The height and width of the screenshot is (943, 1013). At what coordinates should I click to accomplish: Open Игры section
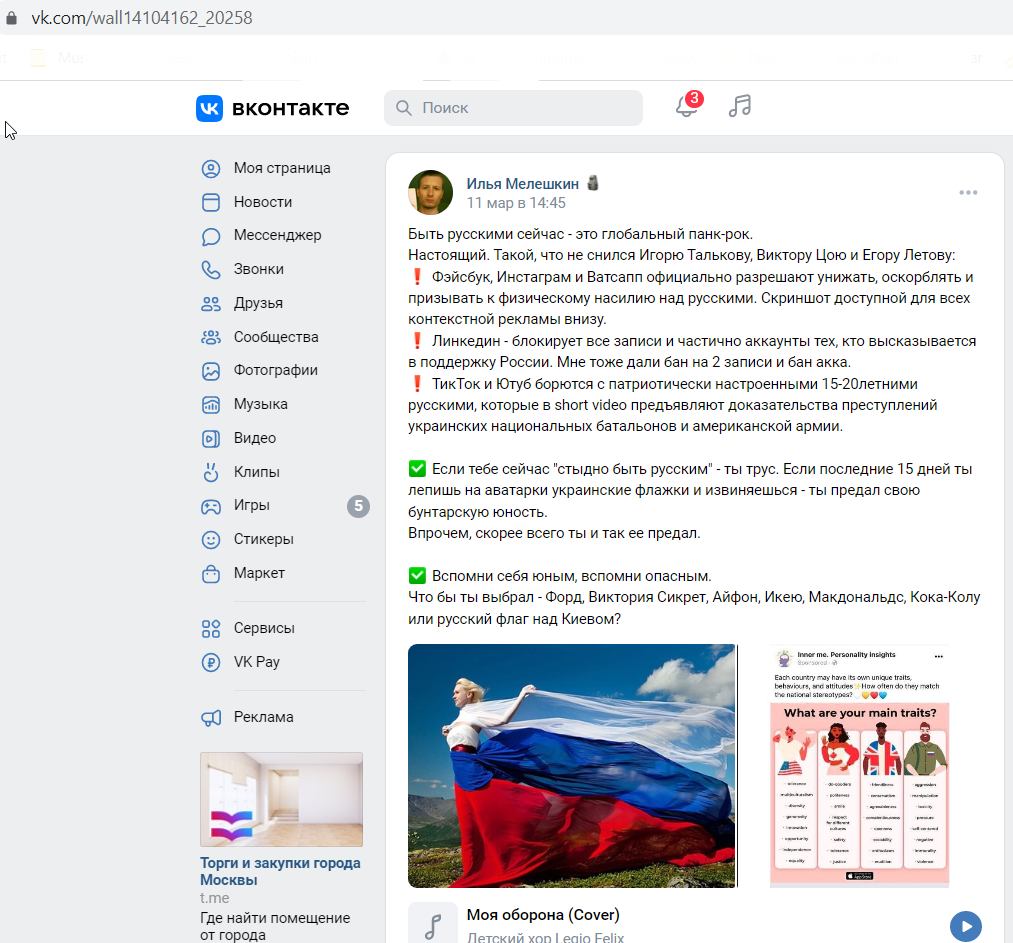coord(252,506)
